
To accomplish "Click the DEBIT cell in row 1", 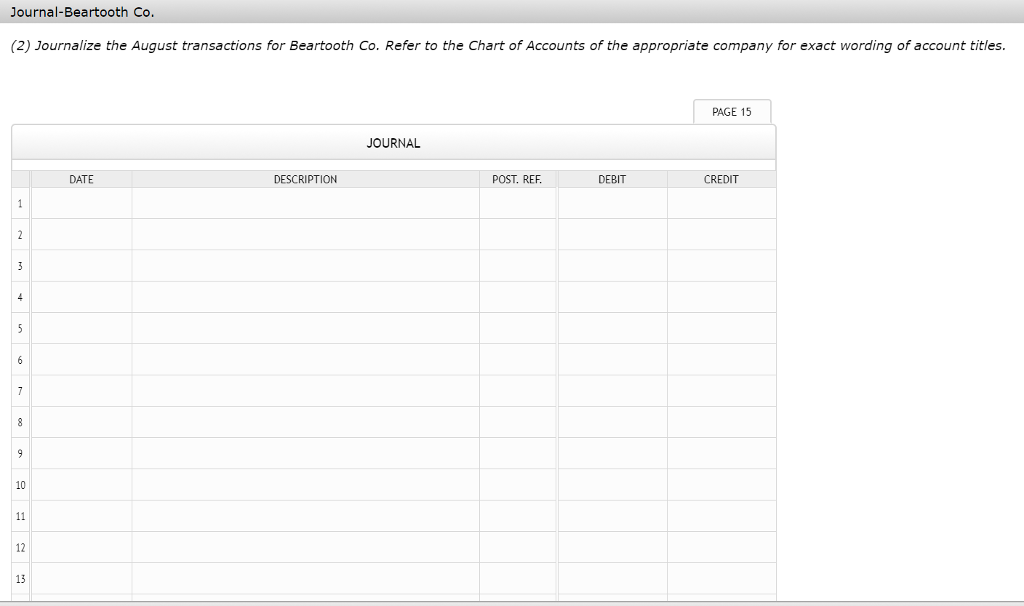I will (612, 202).
